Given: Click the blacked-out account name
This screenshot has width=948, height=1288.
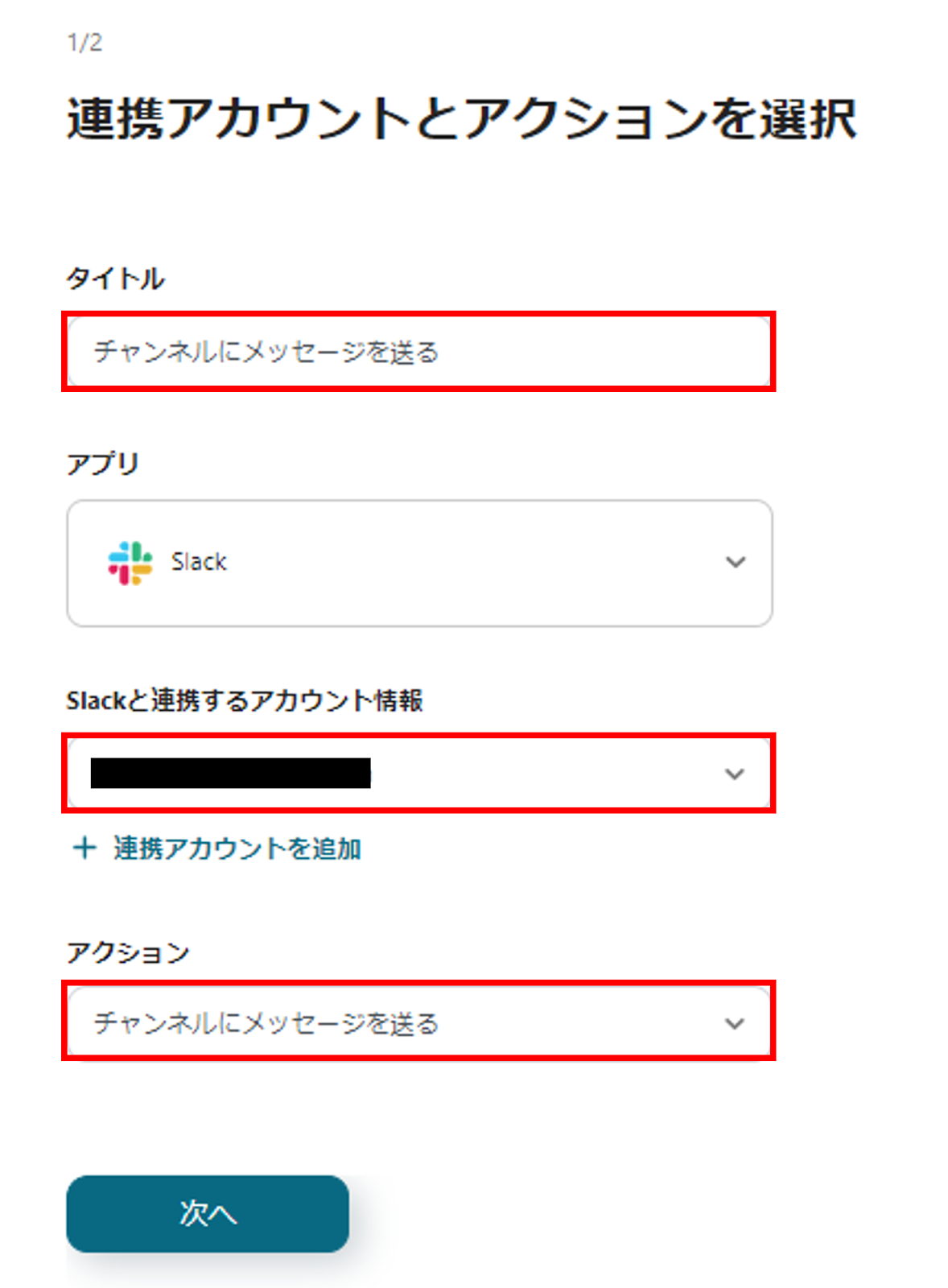Looking at the screenshot, I should coord(231,774).
